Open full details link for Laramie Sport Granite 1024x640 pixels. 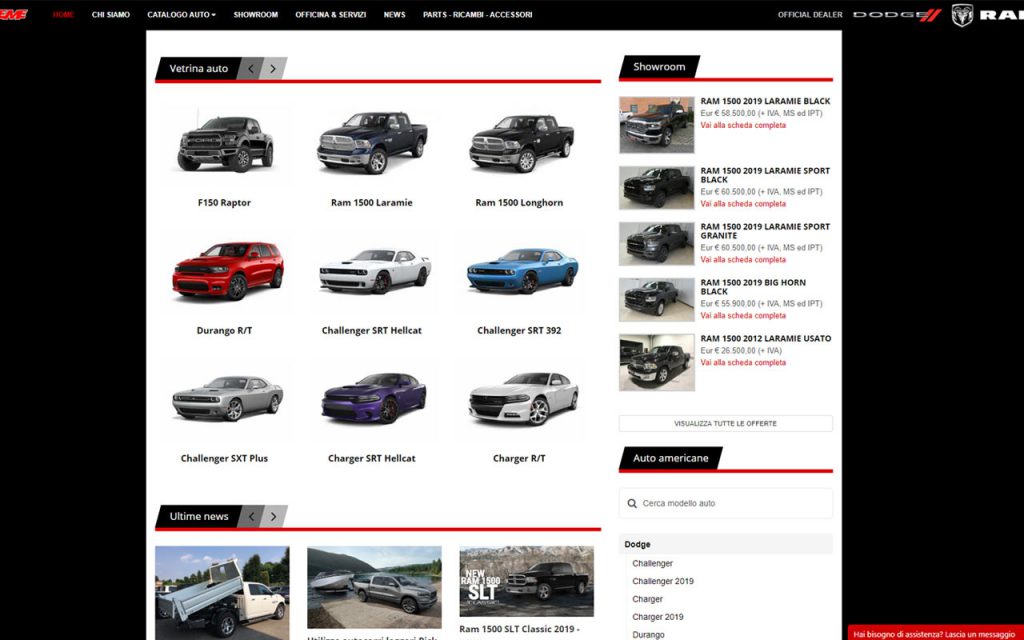(743, 260)
